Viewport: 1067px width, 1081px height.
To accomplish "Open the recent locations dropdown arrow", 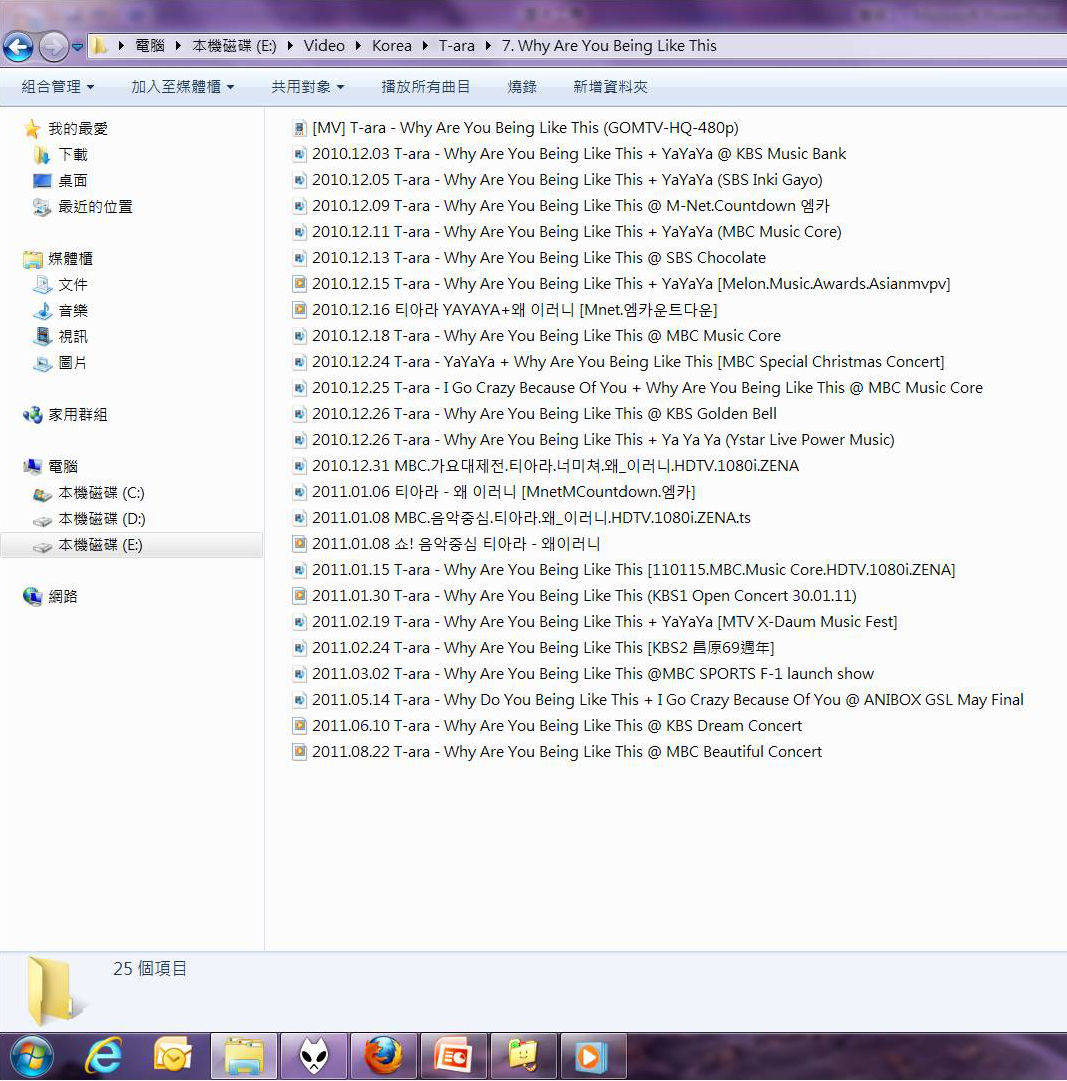I will click(x=77, y=47).
